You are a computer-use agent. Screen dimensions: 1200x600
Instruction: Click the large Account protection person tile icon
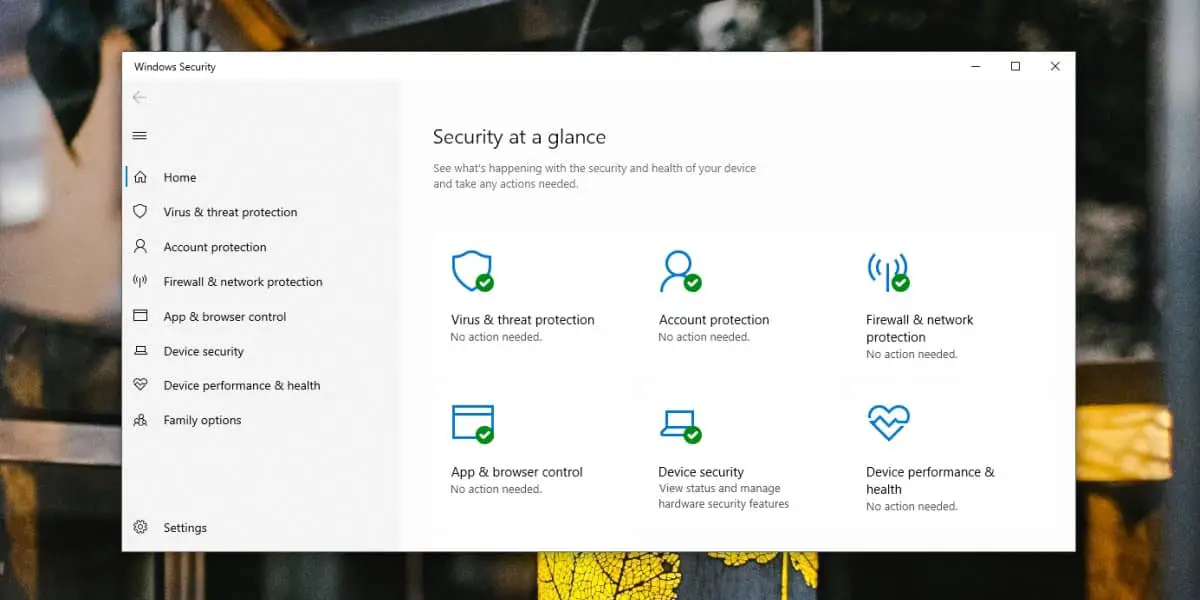coord(680,270)
